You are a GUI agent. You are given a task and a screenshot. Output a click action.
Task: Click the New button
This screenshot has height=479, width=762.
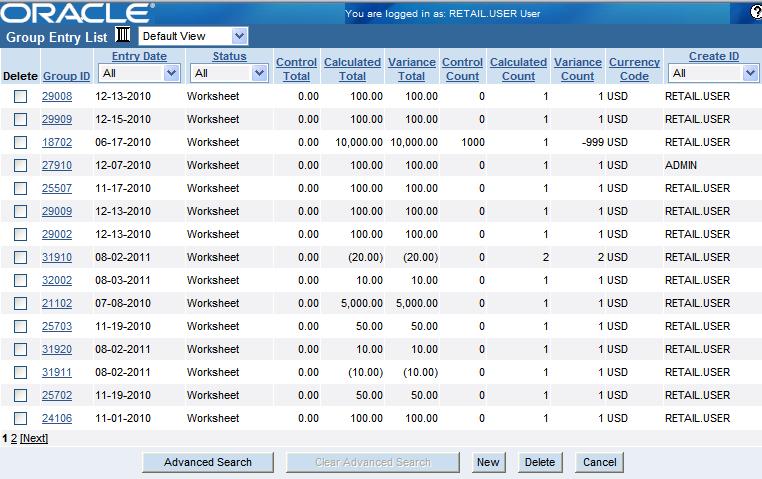click(488, 462)
